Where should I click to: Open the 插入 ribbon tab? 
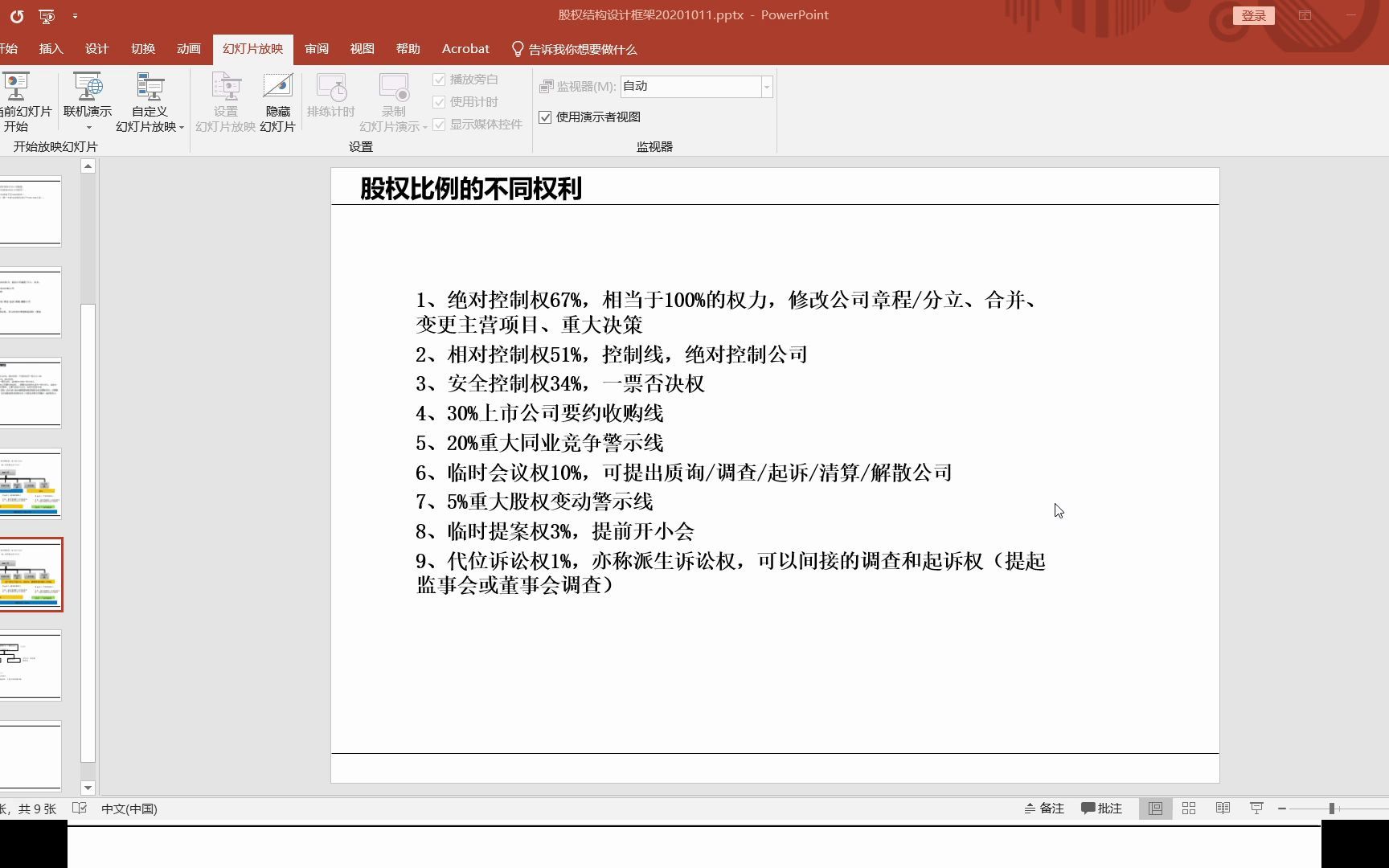click(51, 49)
